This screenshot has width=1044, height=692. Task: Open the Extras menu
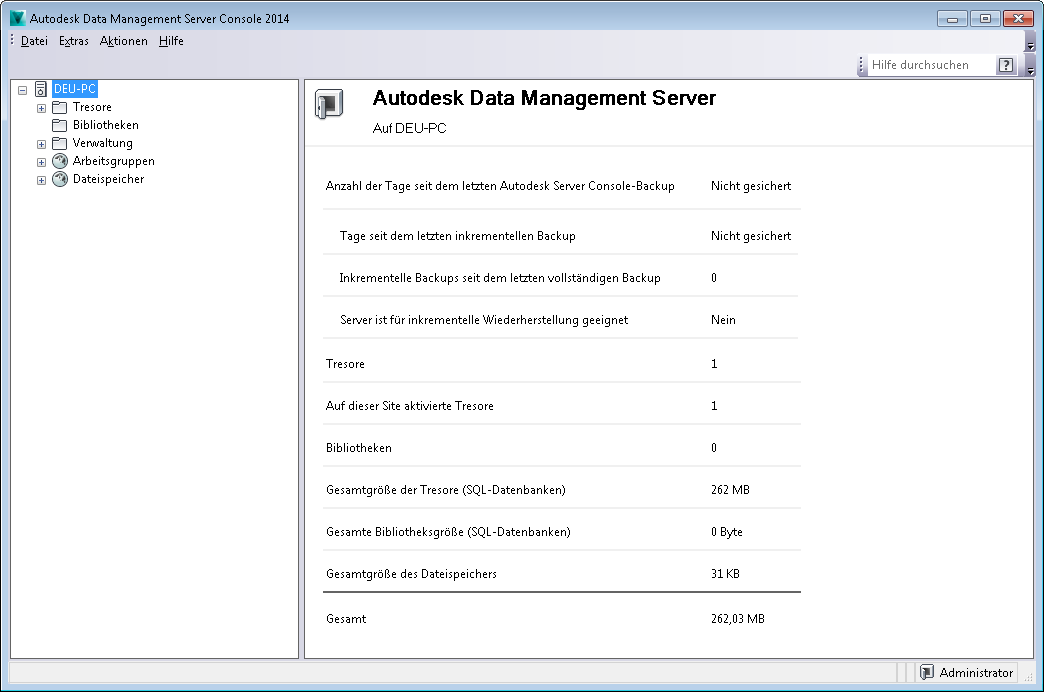(73, 41)
